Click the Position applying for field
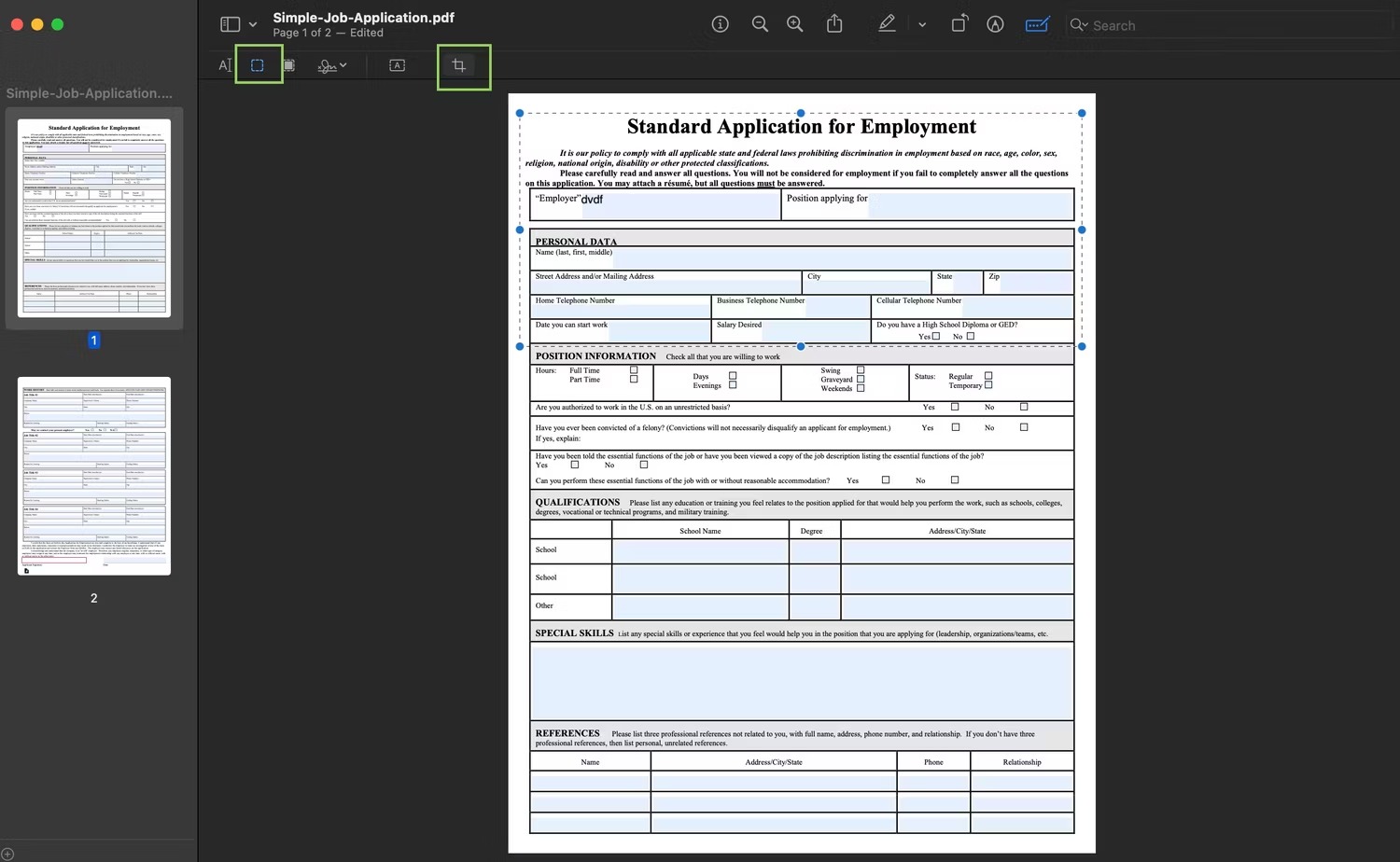Image resolution: width=1400 pixels, height=862 pixels. tap(970, 204)
